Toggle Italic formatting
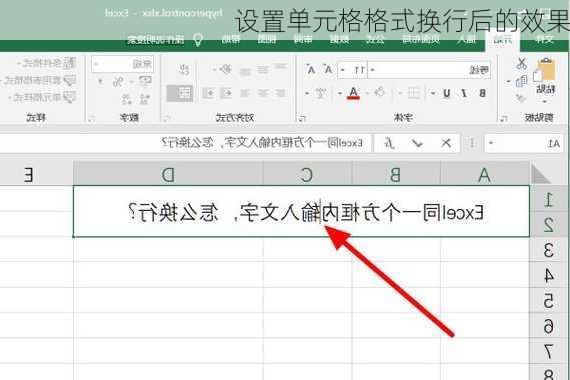Viewport: 570px width, 380px height. [464, 93]
